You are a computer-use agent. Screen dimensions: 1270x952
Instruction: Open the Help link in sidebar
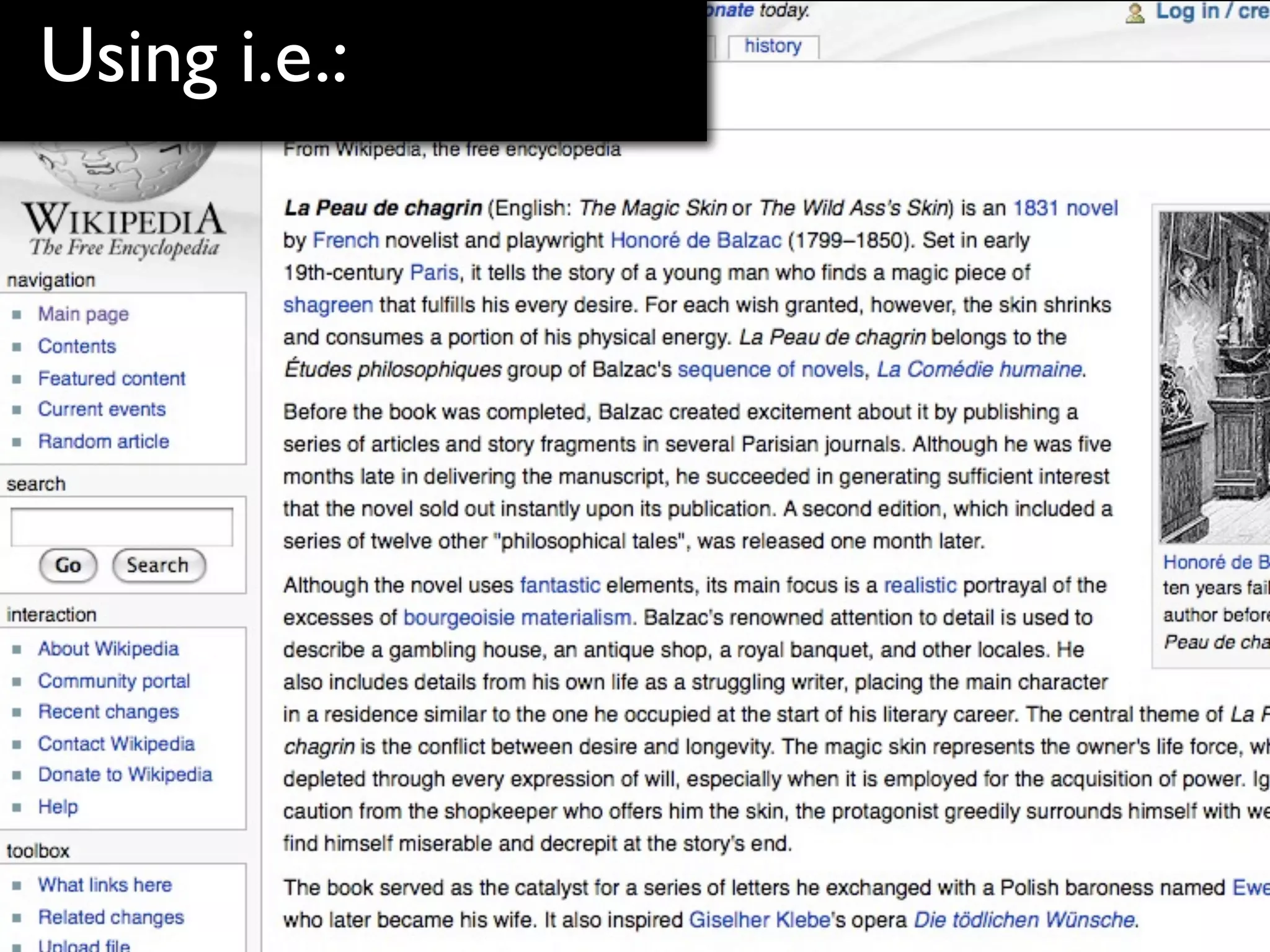[58, 807]
